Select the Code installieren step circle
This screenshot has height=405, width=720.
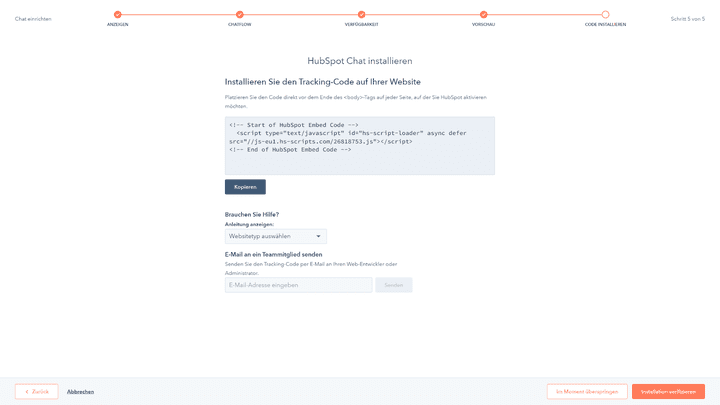point(605,15)
